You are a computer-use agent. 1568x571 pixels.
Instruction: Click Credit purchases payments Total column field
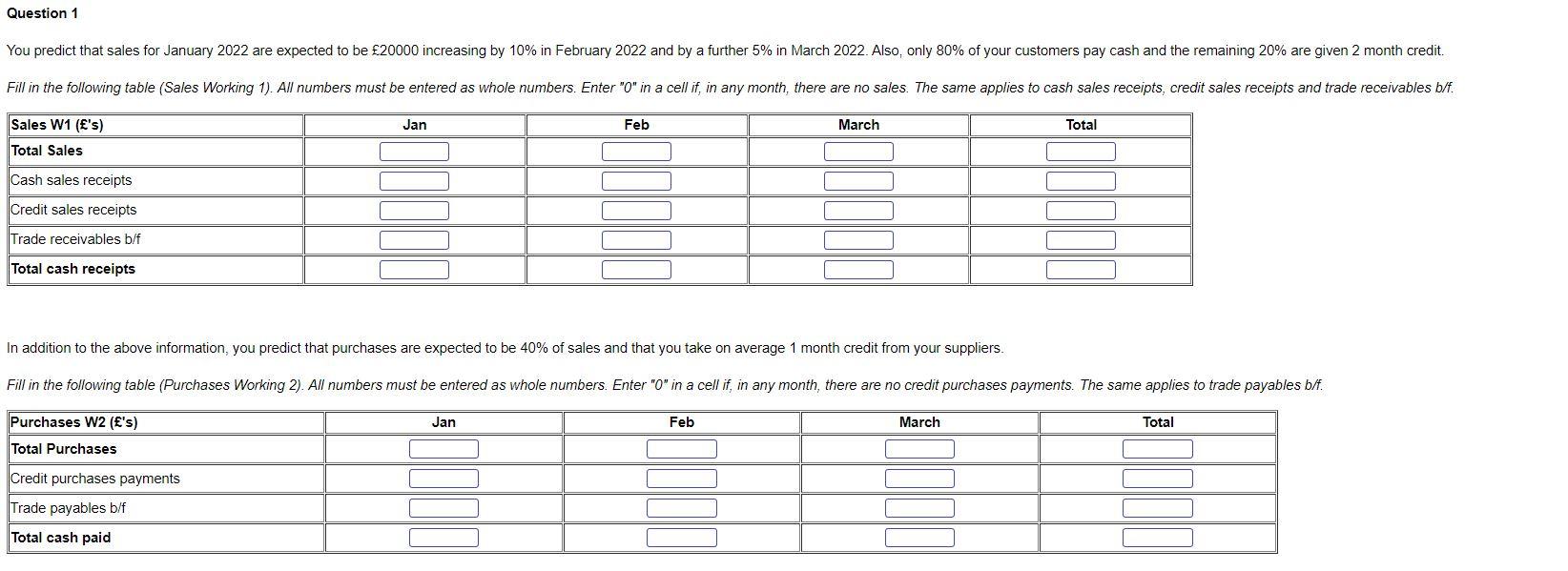[x=1157, y=479]
